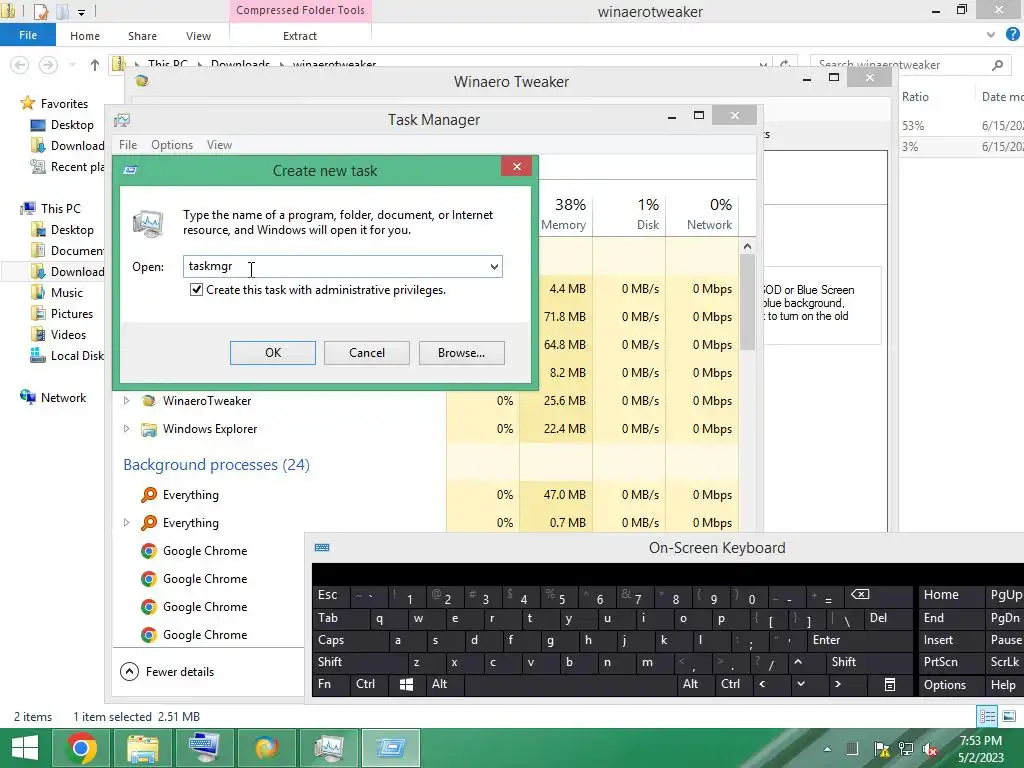Toggle Create this task with administrative privileges
The width and height of the screenshot is (1024, 768).
pyautogui.click(x=197, y=289)
